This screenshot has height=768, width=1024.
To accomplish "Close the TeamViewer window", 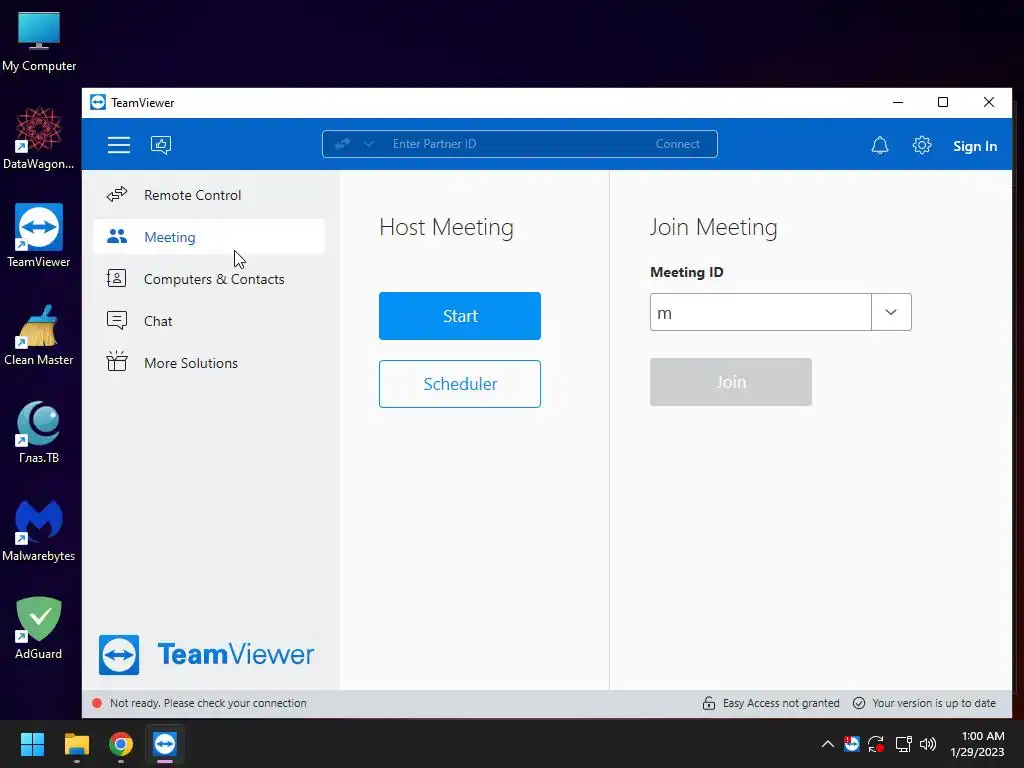I will click(989, 103).
